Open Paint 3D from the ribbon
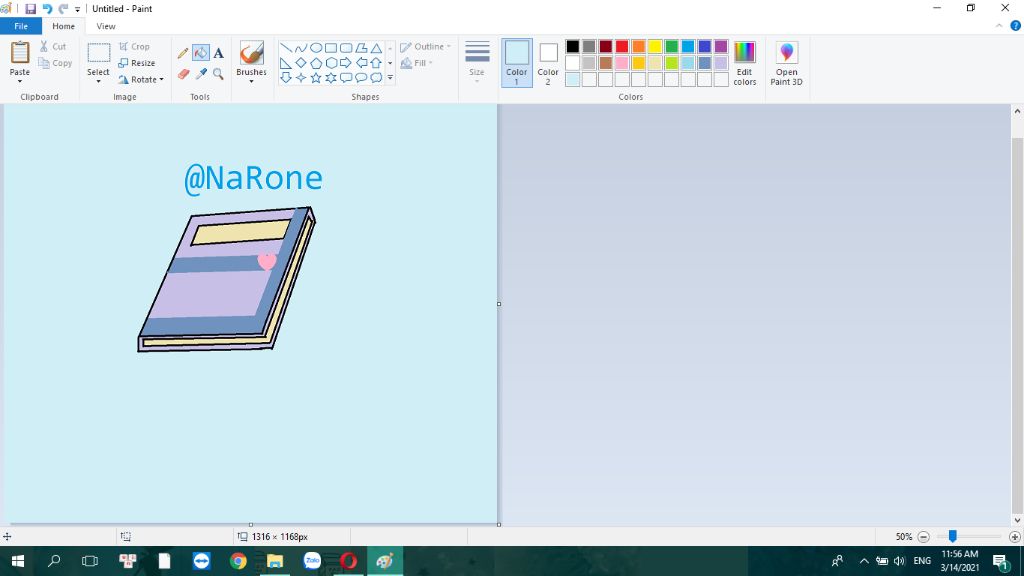Image resolution: width=1024 pixels, height=576 pixels. pyautogui.click(x=786, y=63)
